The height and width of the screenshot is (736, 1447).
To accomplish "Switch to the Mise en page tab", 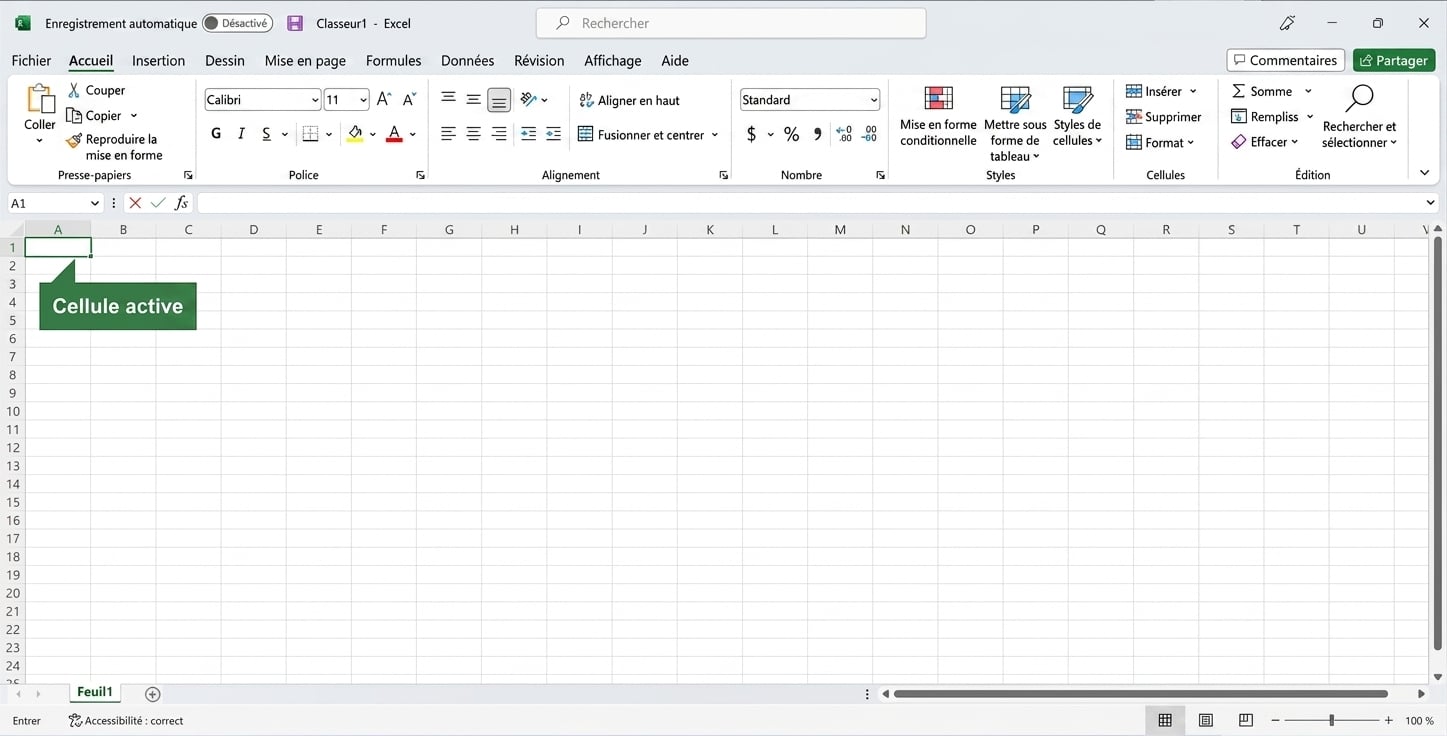I will point(305,61).
